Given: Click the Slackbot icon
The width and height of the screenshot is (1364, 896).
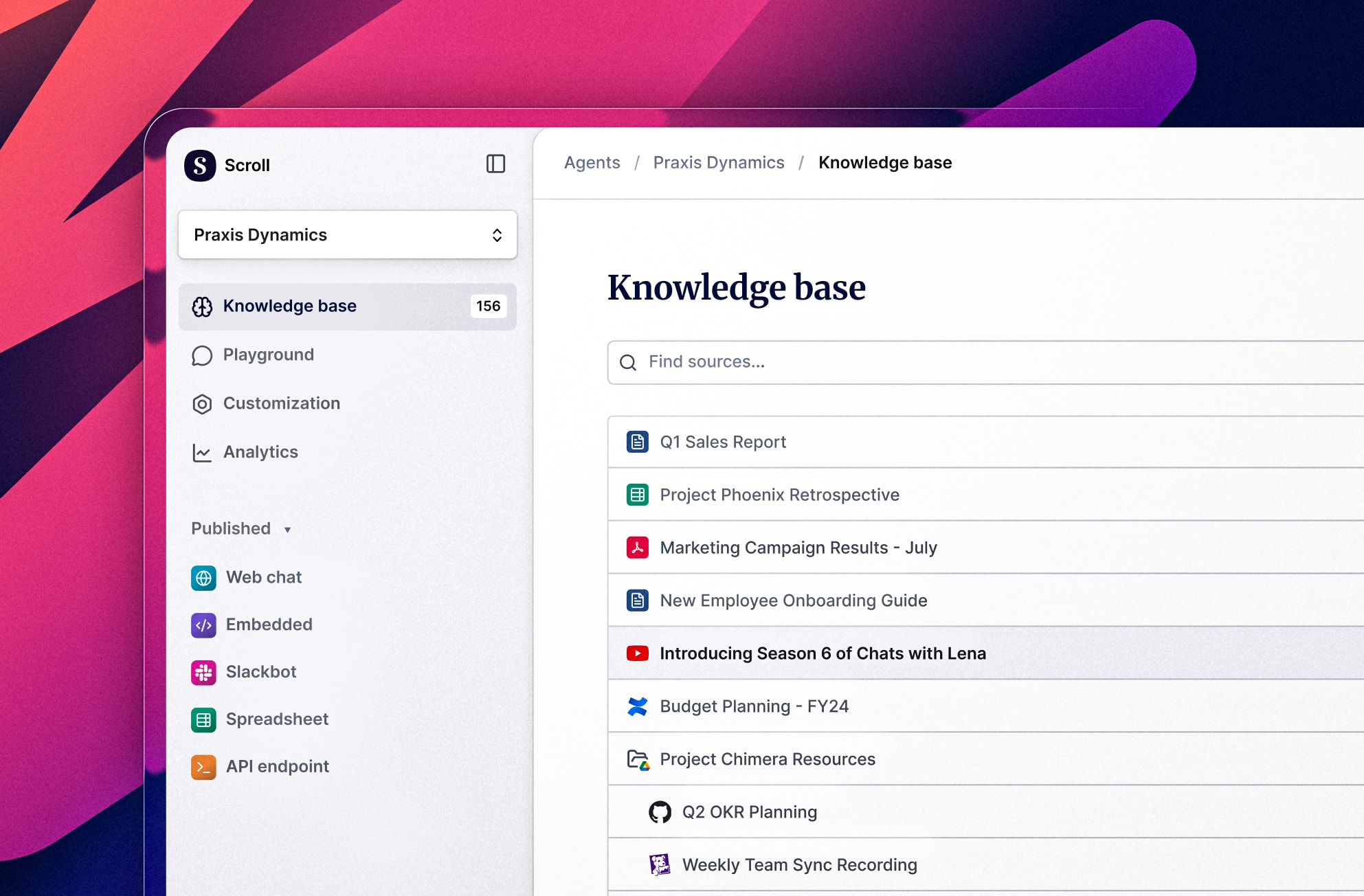Looking at the screenshot, I should [x=203, y=673].
